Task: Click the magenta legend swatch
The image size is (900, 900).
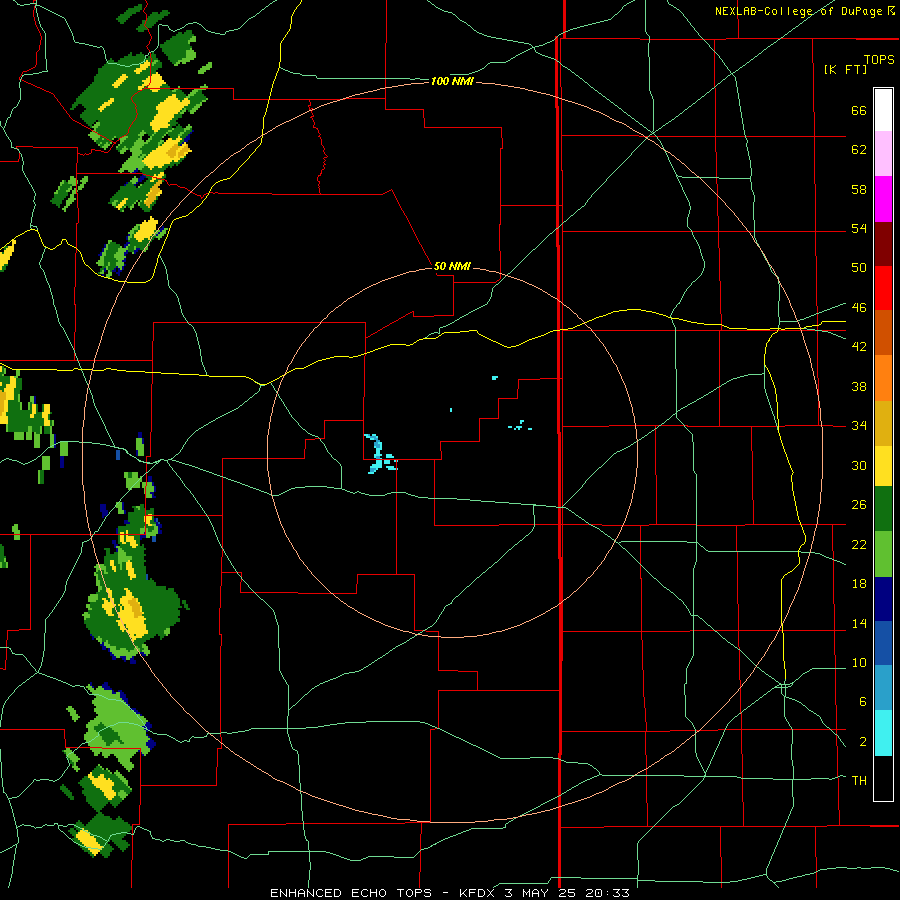Action: click(x=883, y=199)
